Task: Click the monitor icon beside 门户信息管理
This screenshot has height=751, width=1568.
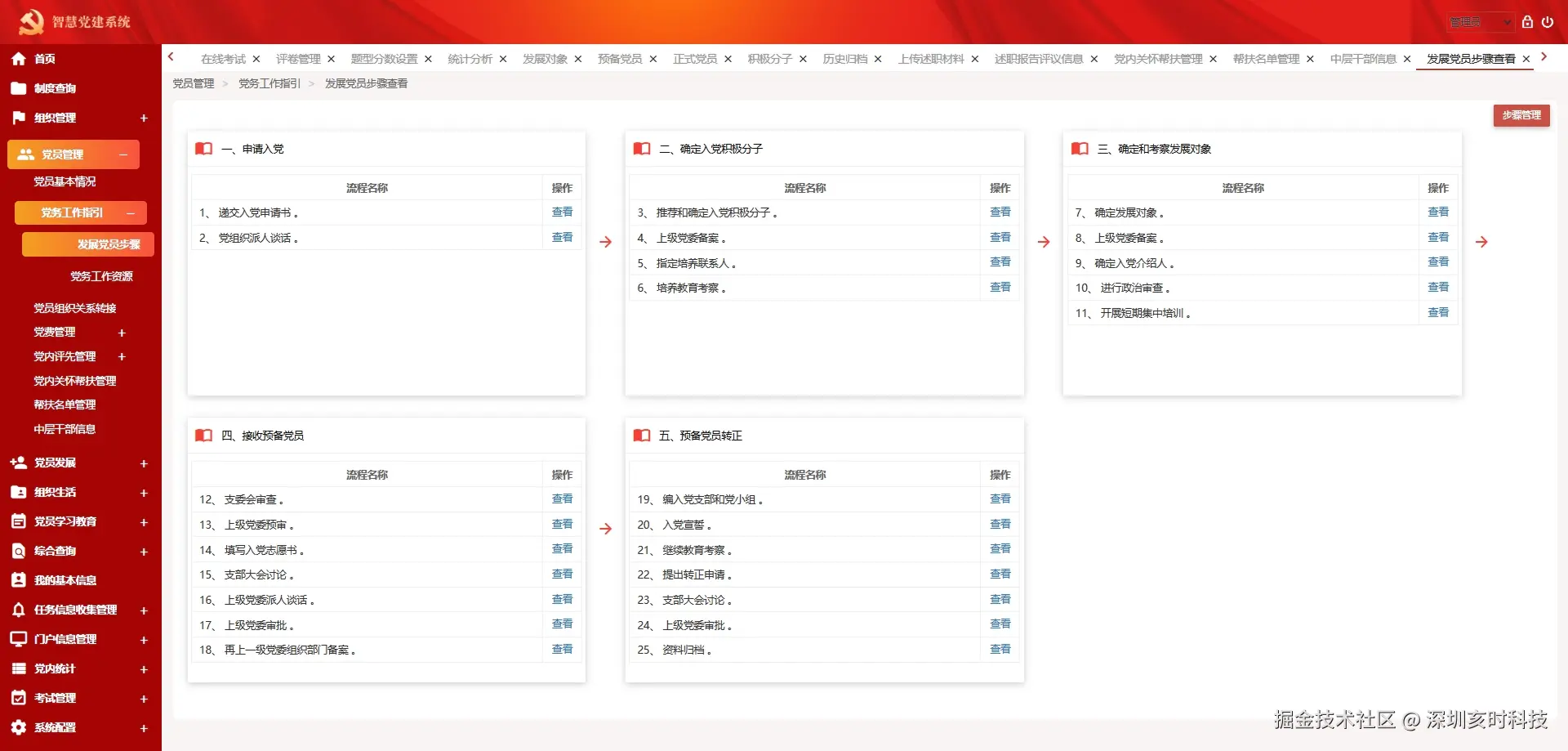Action: (19, 639)
